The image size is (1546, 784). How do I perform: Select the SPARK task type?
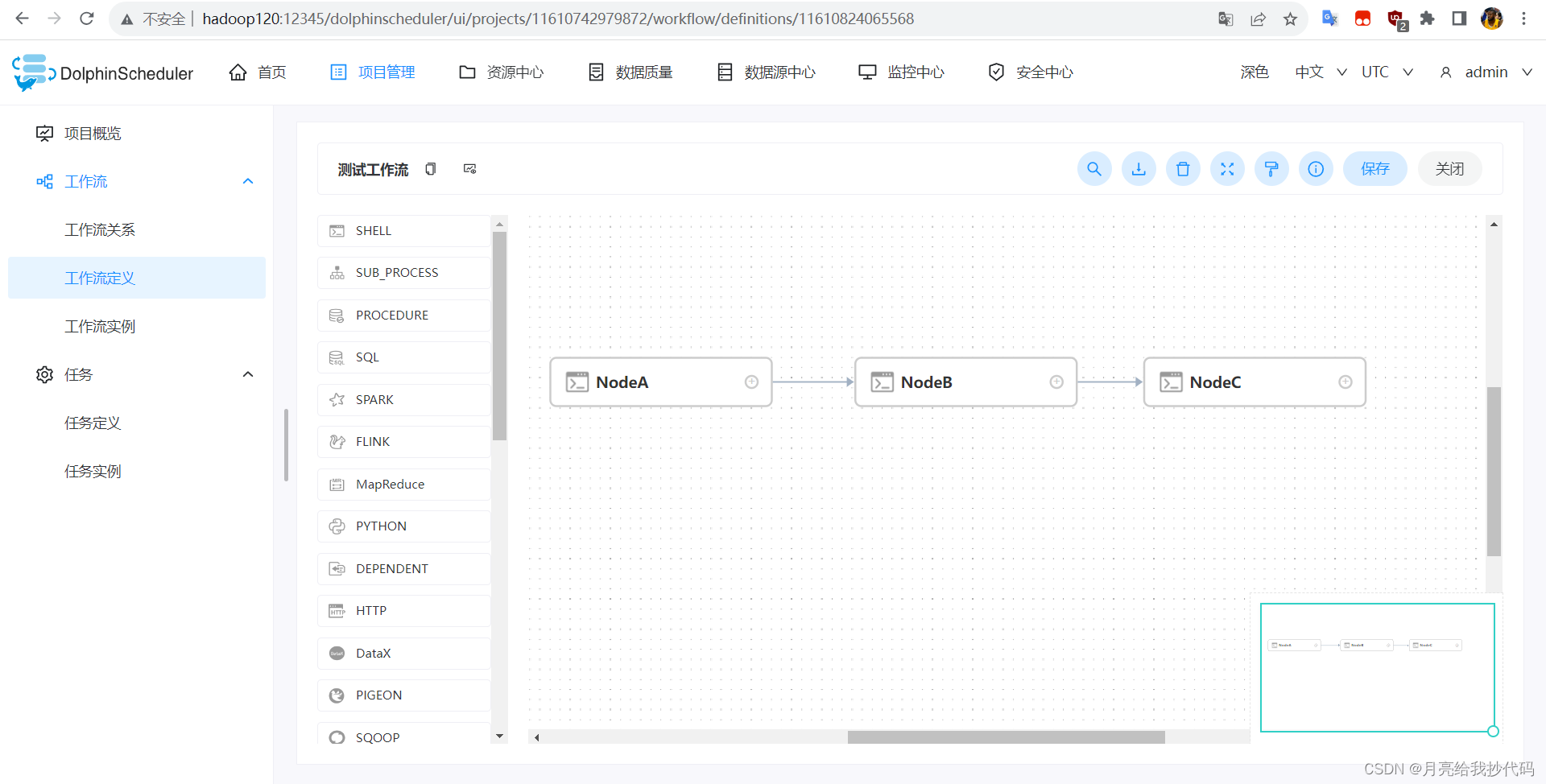coord(403,400)
